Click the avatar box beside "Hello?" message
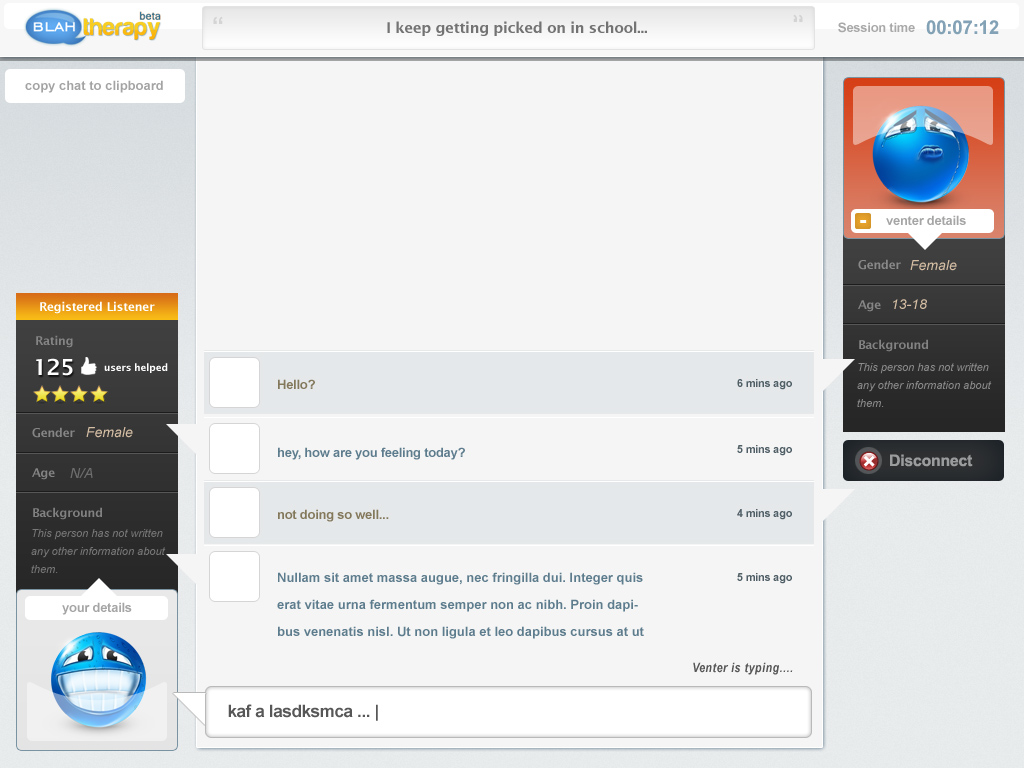 [234, 383]
